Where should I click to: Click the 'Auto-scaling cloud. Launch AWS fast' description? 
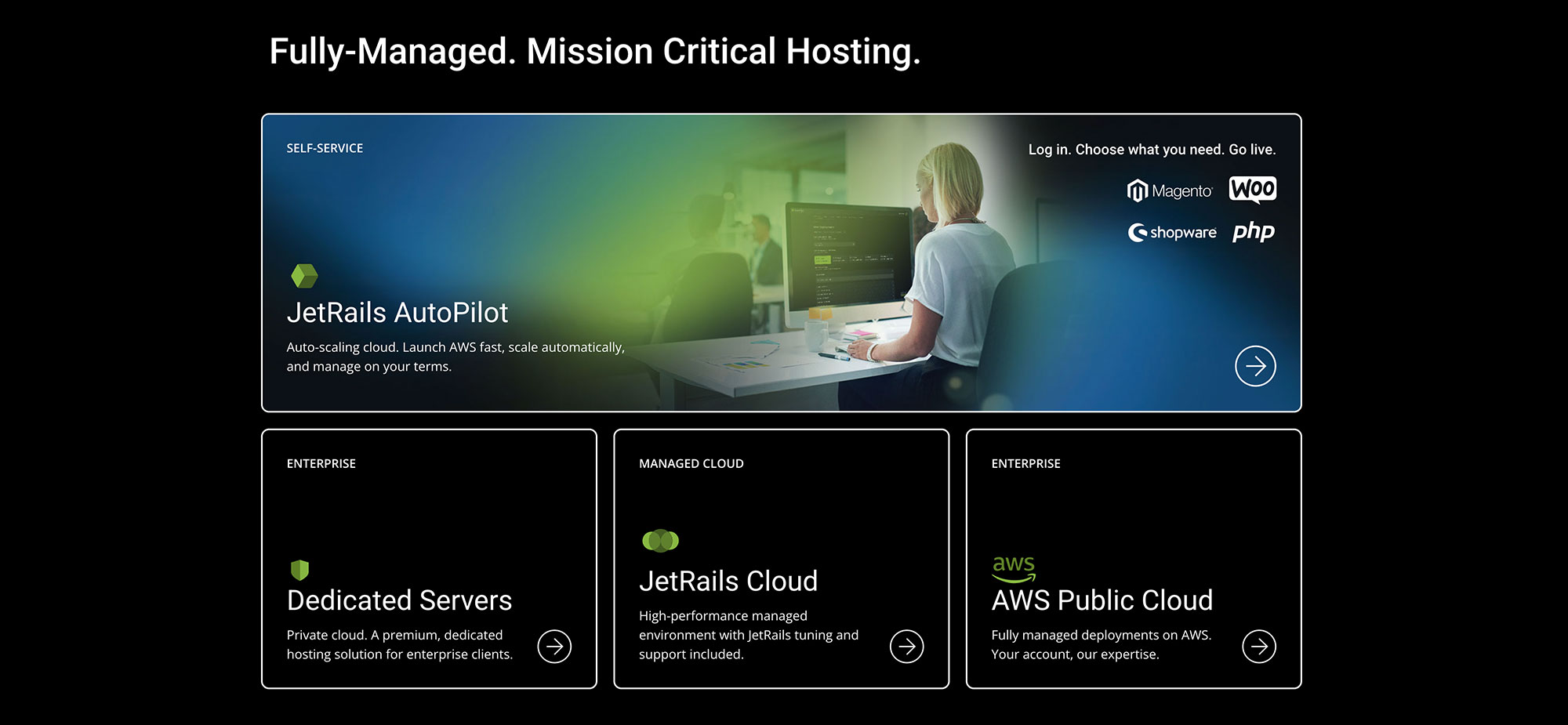pyautogui.click(x=456, y=357)
